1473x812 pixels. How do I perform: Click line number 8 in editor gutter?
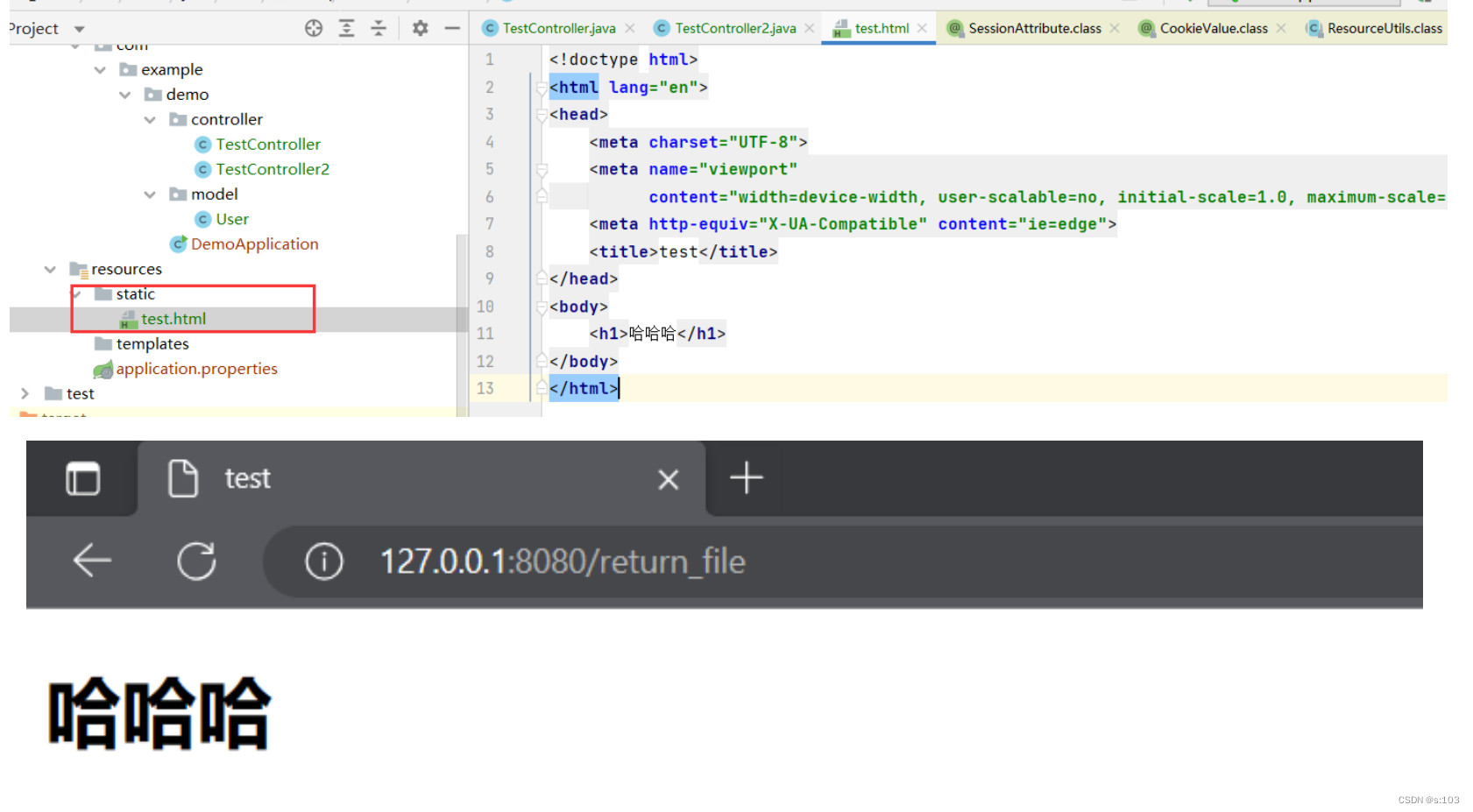[x=490, y=252]
